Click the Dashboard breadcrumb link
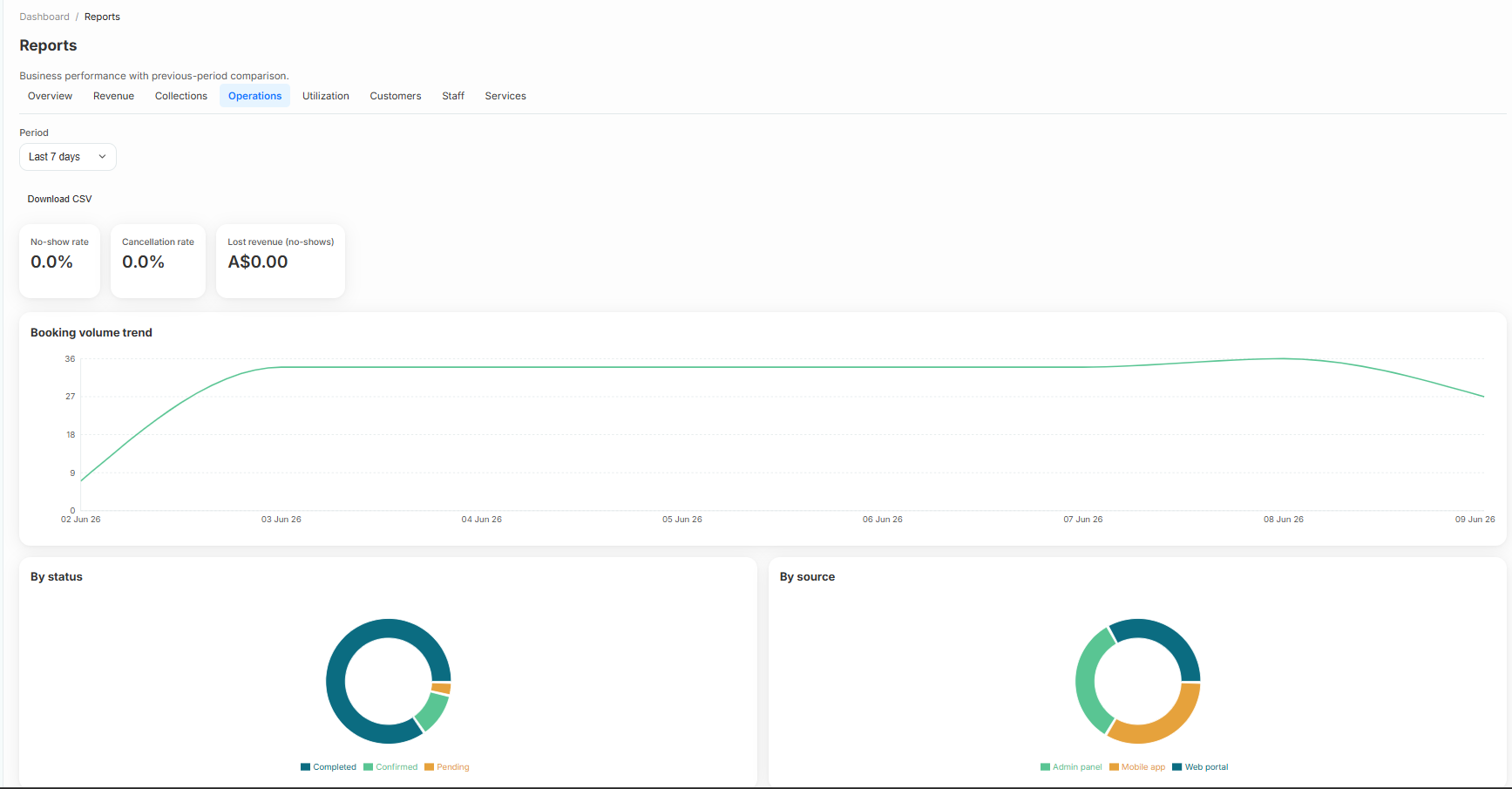 pyautogui.click(x=44, y=17)
